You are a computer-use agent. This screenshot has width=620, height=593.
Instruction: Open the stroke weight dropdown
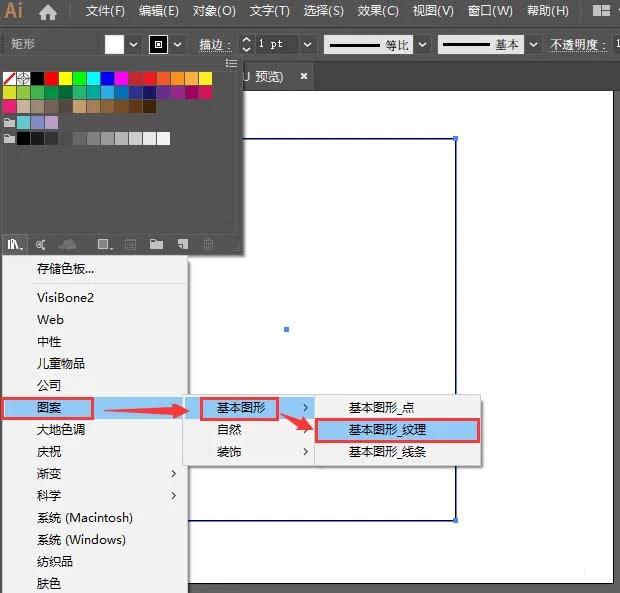(x=307, y=45)
